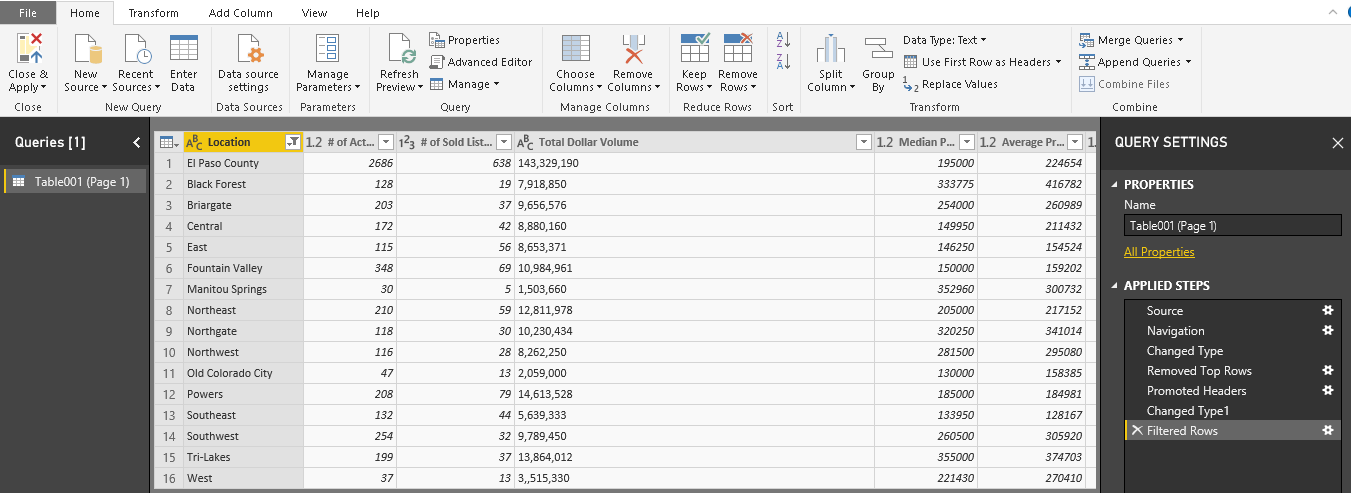Open the Append Queries dropdown
This screenshot has width=1351, height=493.
[x=1135, y=62]
